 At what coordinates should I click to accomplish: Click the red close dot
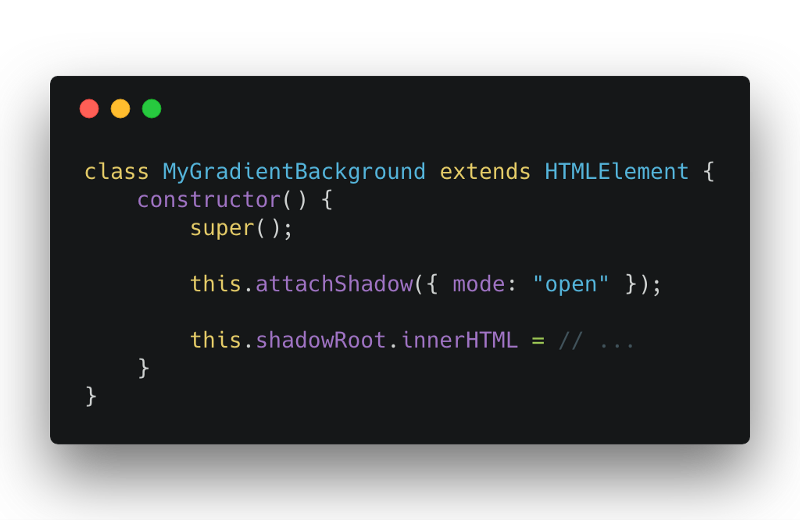click(x=89, y=109)
